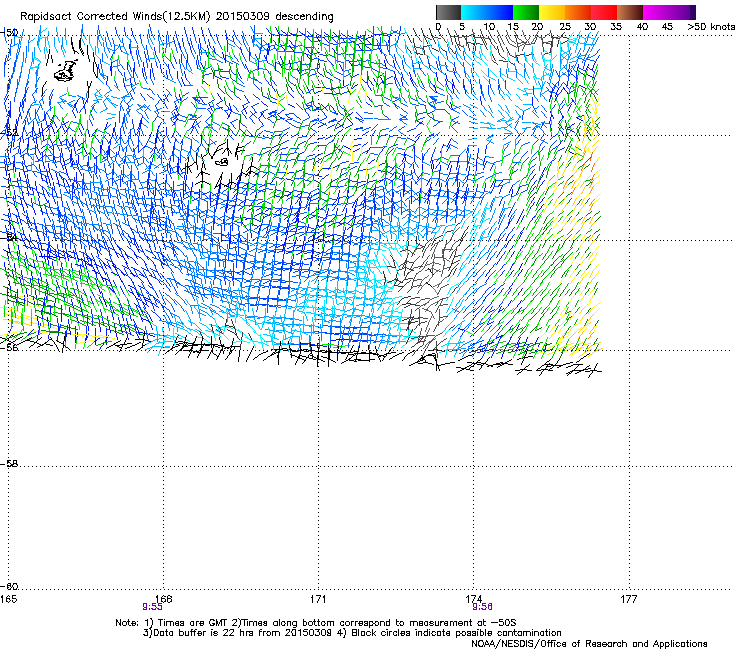Click the brown 35-40 knots legend band

pyautogui.click(x=630, y=12)
